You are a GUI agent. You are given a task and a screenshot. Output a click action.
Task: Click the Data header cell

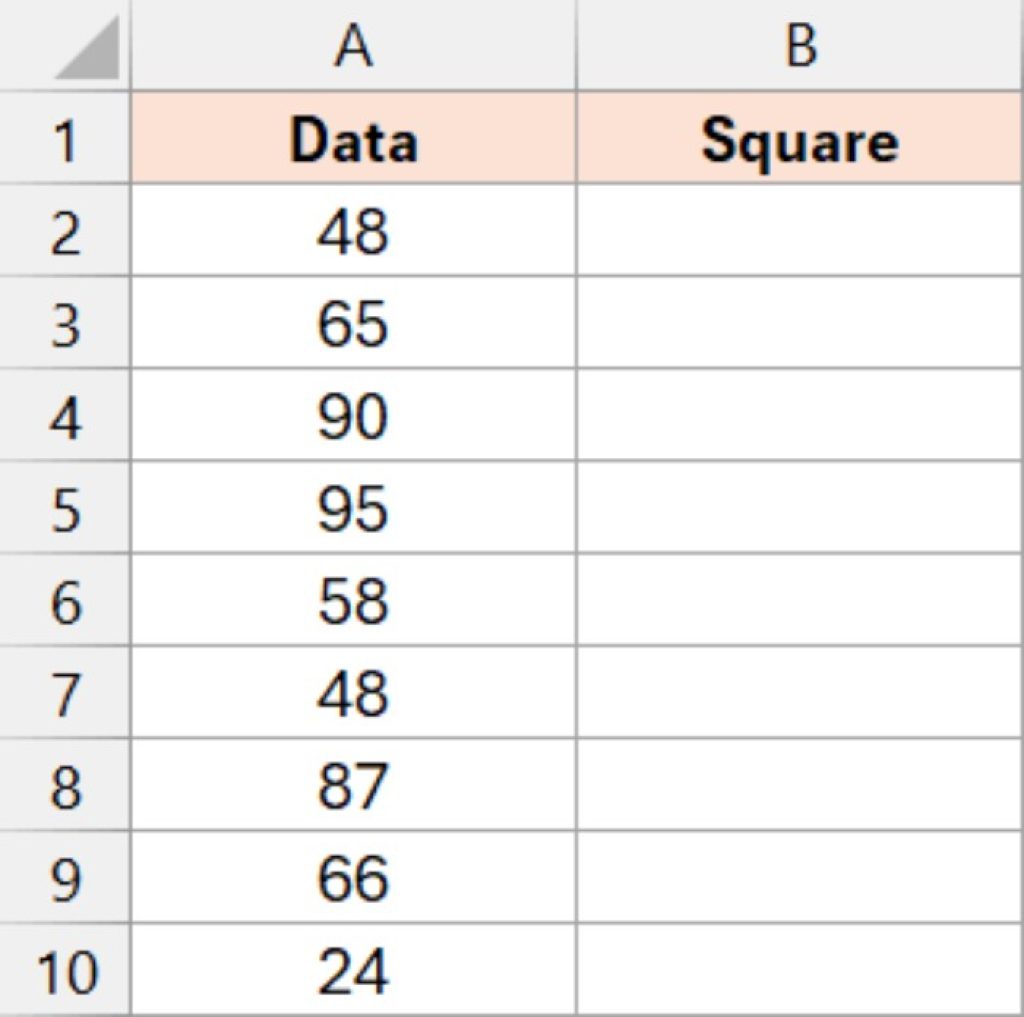coord(350,135)
